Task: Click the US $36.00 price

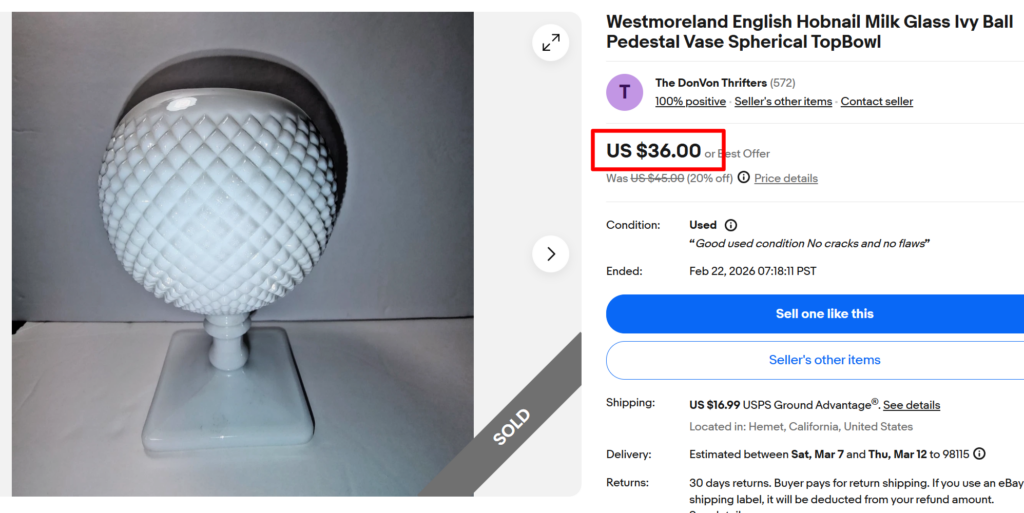Action: (654, 151)
